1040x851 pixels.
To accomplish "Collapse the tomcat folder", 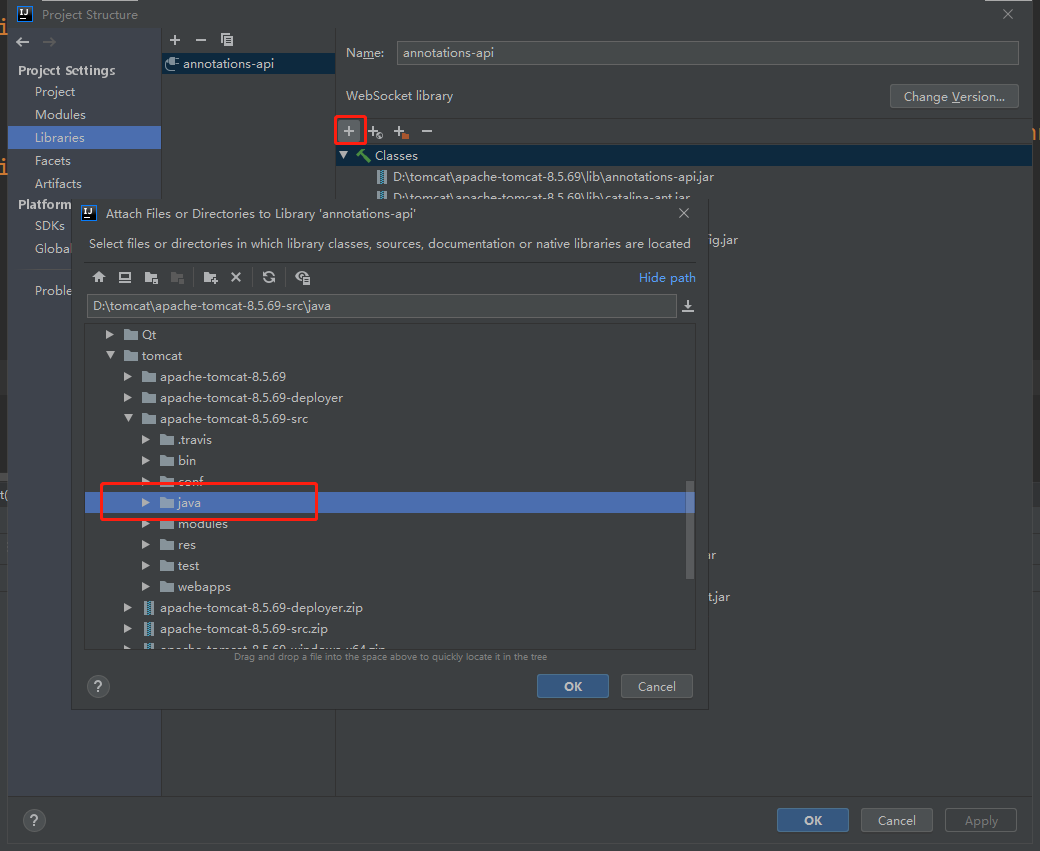I will click(110, 356).
